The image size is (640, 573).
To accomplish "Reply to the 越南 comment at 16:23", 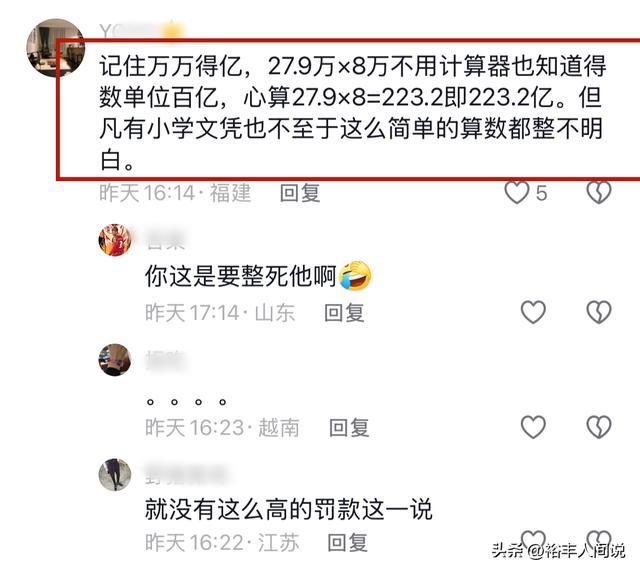I will pyautogui.click(x=349, y=428).
